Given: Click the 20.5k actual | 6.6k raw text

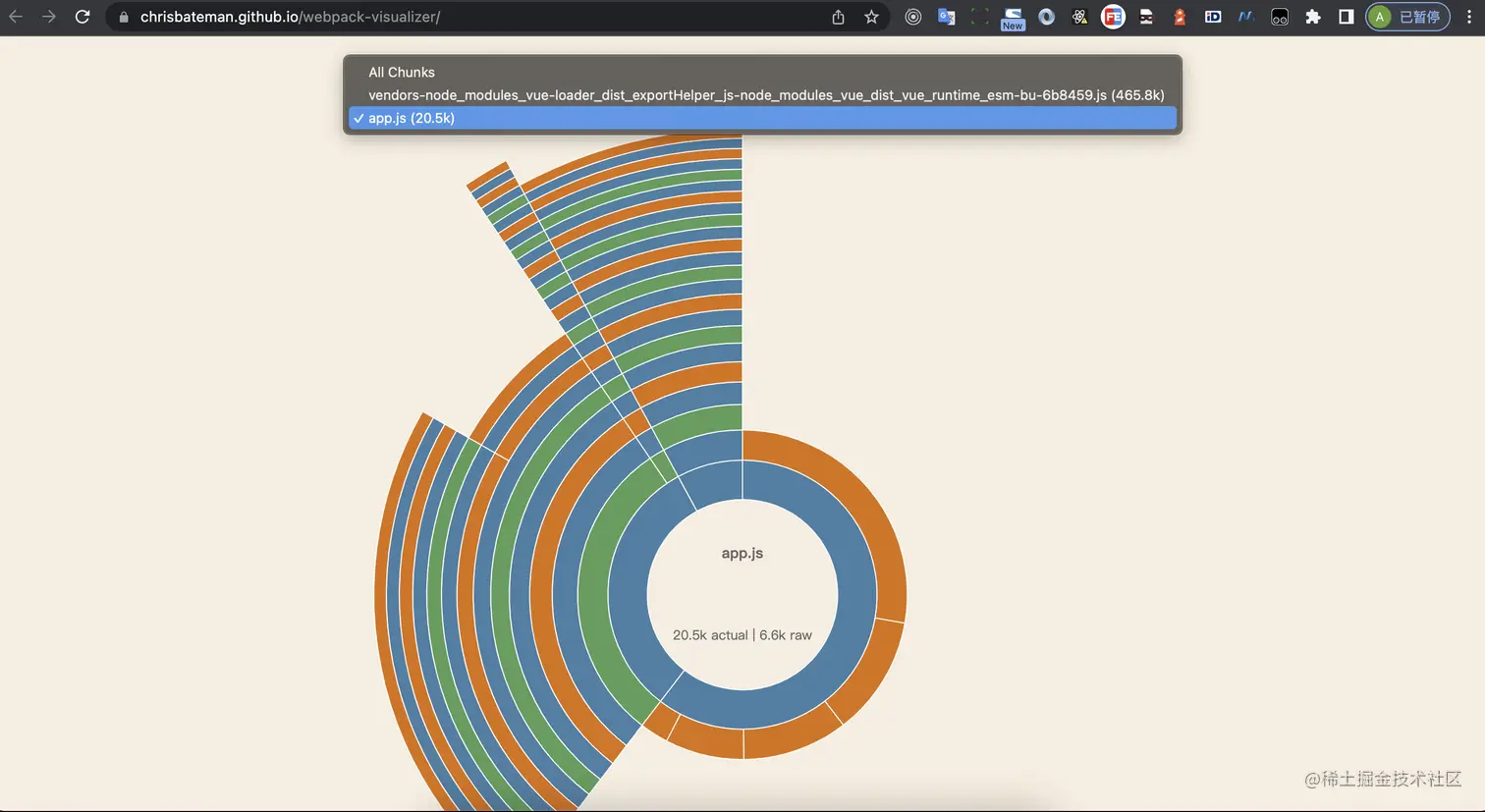Looking at the screenshot, I should point(742,635).
